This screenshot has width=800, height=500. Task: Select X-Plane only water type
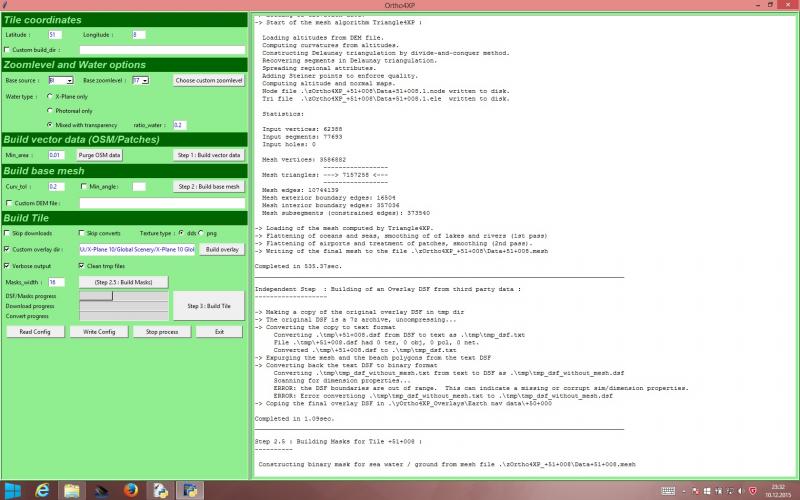pyautogui.click(x=49, y=96)
